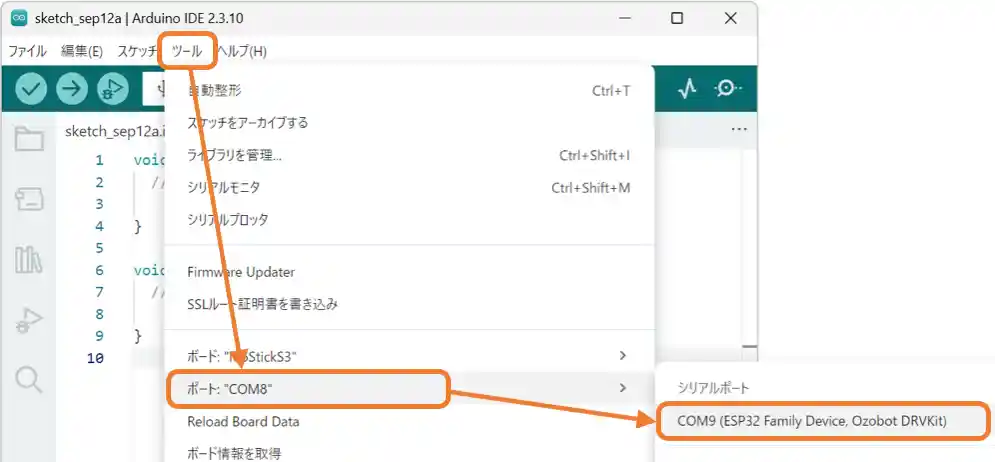Click the Upload arrow button

click(x=72, y=89)
